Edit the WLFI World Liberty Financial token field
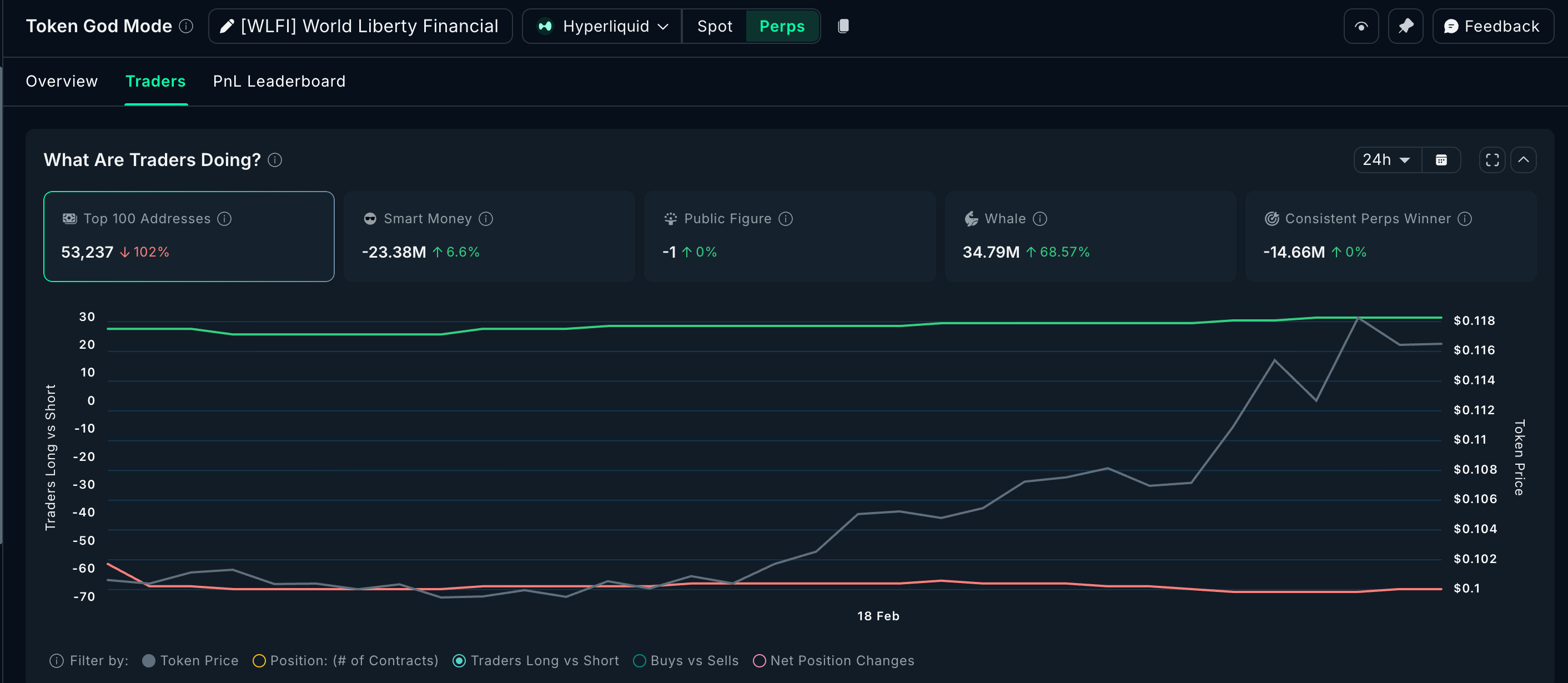 360,26
